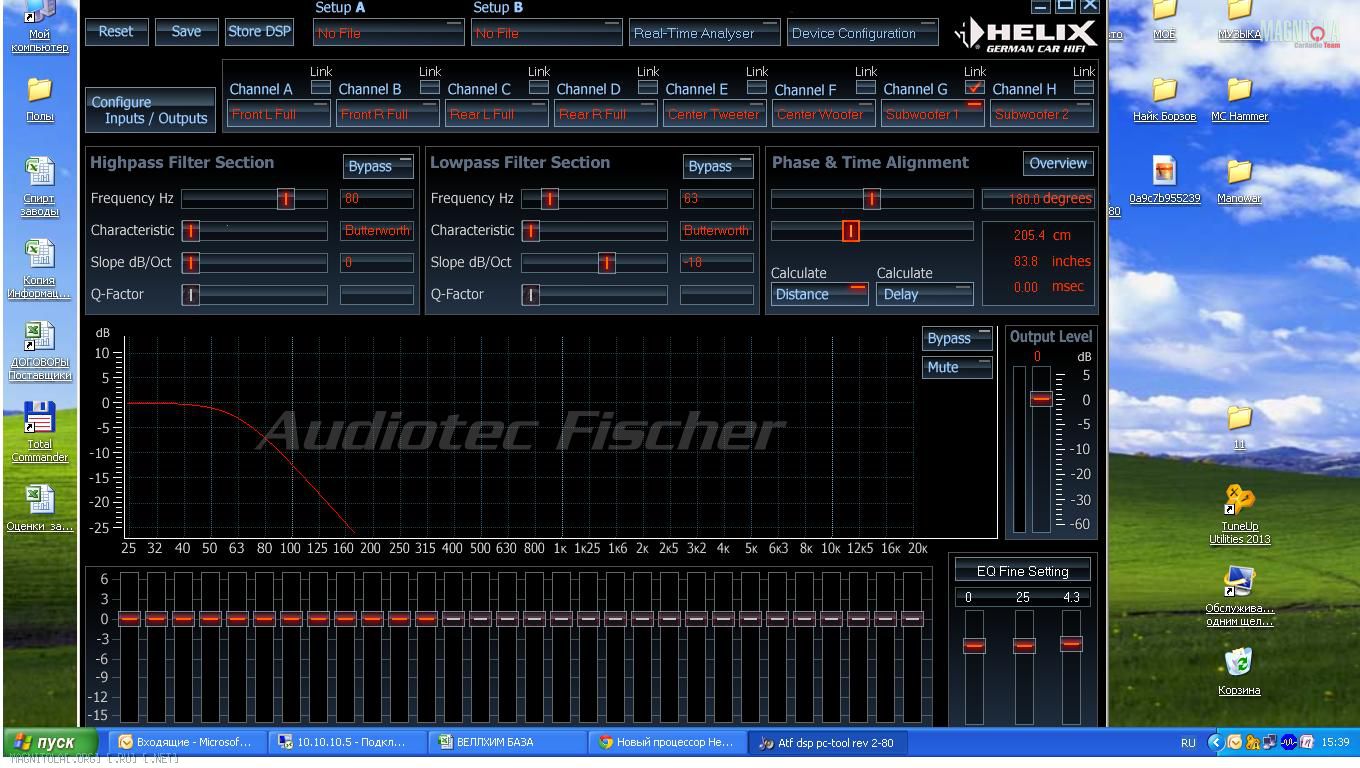Image resolution: width=1360 pixels, height=768 pixels.
Task: Click the Output Level fader handle
Action: pyautogui.click(x=1041, y=398)
